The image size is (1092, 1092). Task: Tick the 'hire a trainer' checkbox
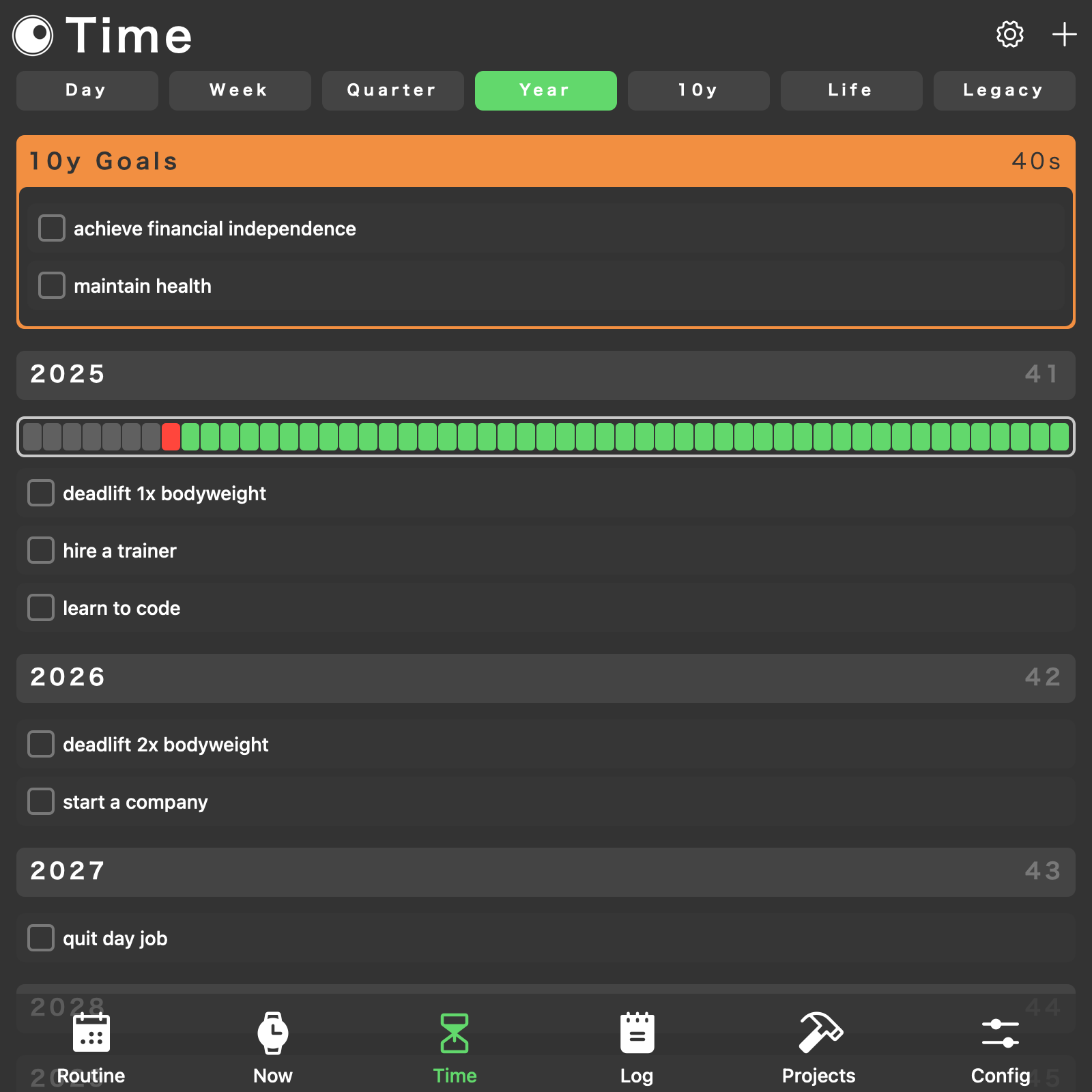(41, 550)
